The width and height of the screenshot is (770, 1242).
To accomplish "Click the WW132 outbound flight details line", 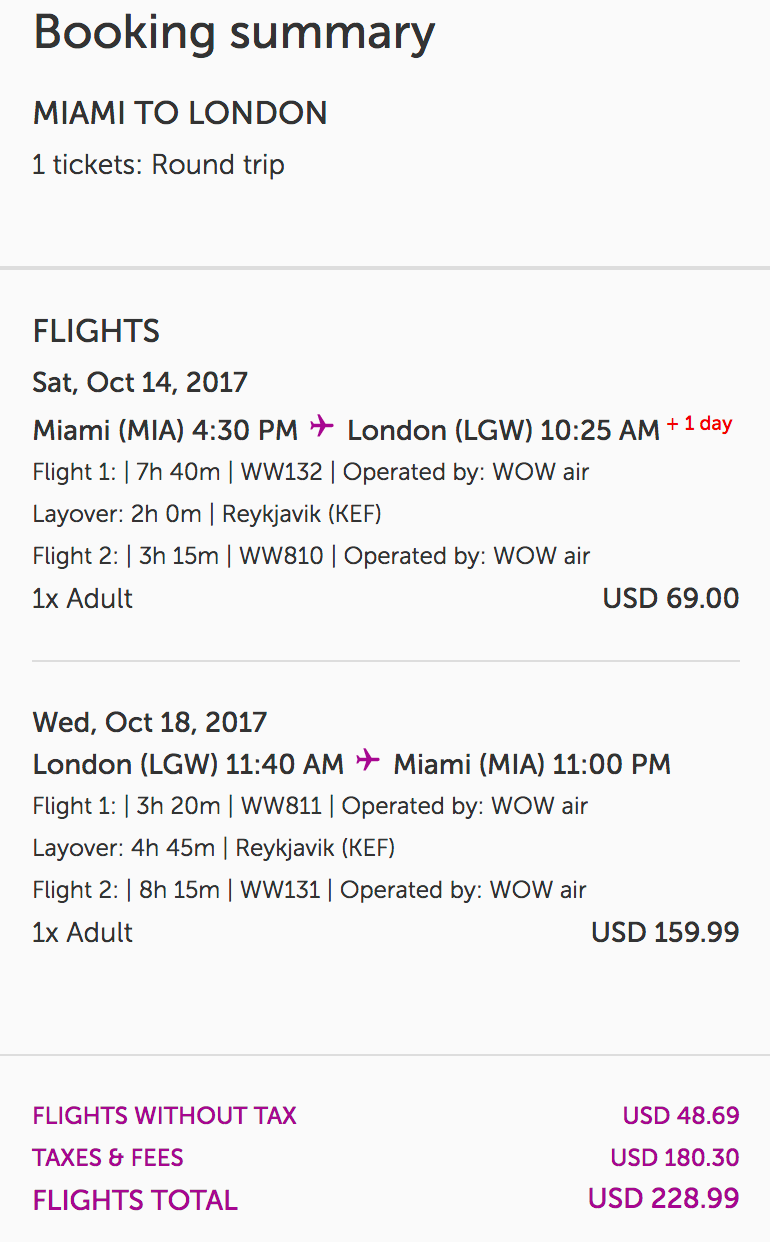I will click(311, 472).
